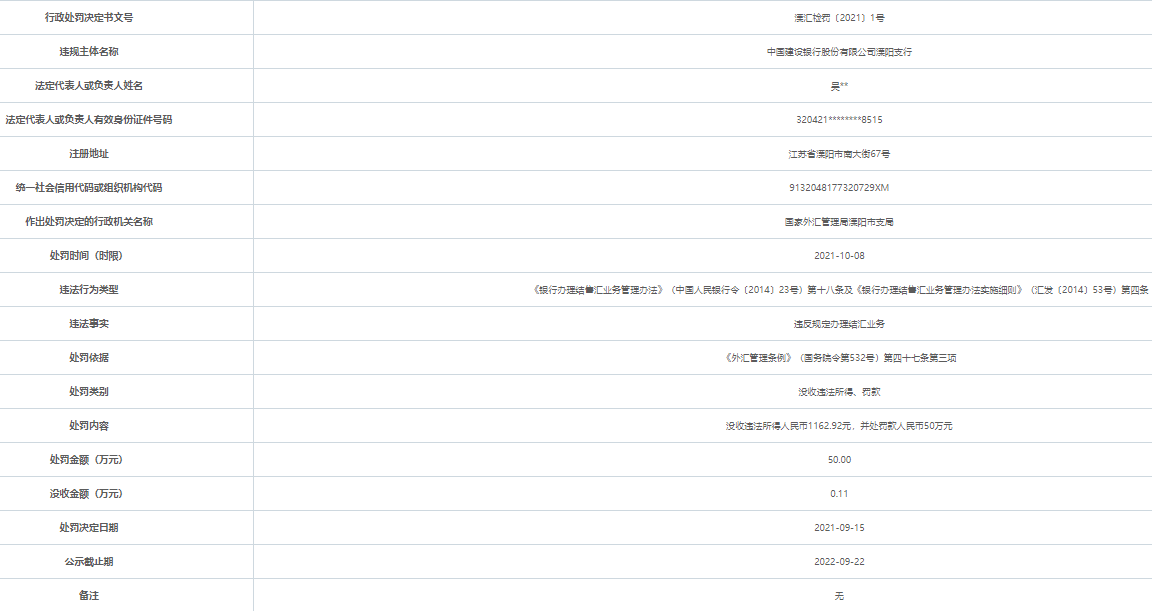Click the text '《外汇管理条例》（国务院令第532号）第四十七条第三项'

click(x=839, y=358)
